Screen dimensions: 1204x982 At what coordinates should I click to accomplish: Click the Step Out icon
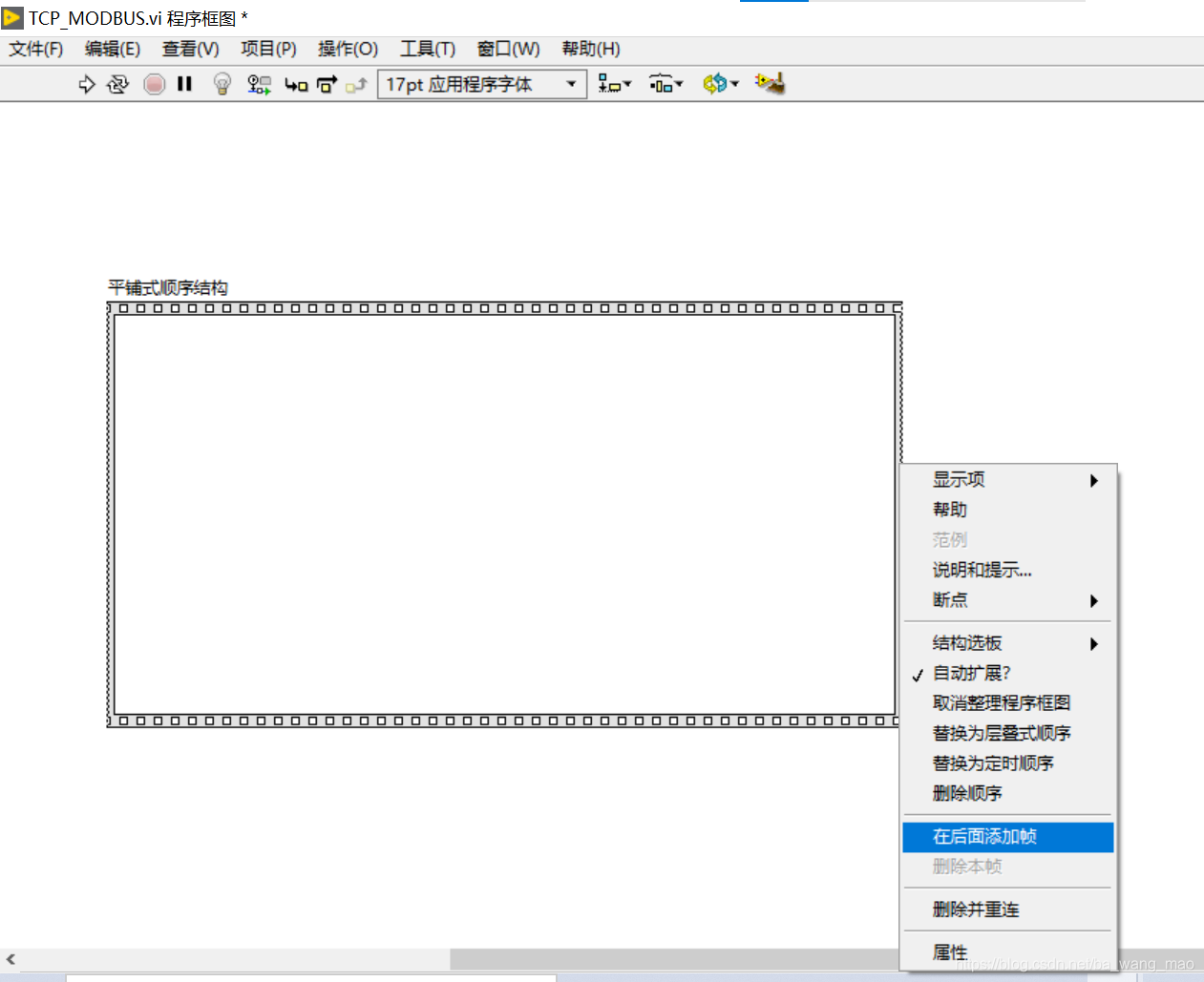tap(356, 84)
